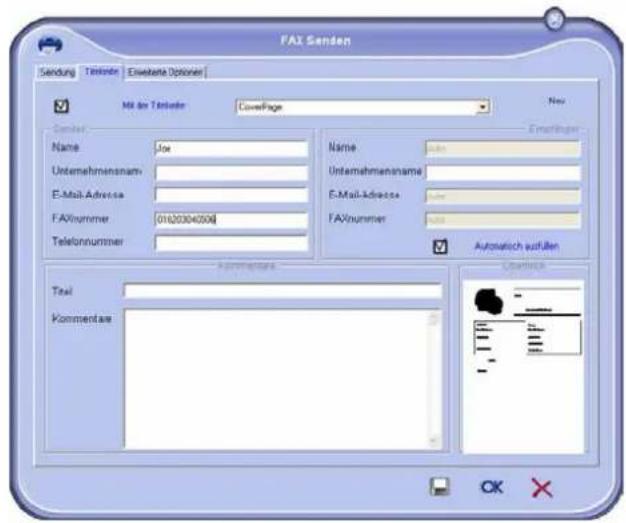This screenshot has height=523, width=626.
Task: Open the Erweiterte Optionen tab
Action: (x=165, y=73)
